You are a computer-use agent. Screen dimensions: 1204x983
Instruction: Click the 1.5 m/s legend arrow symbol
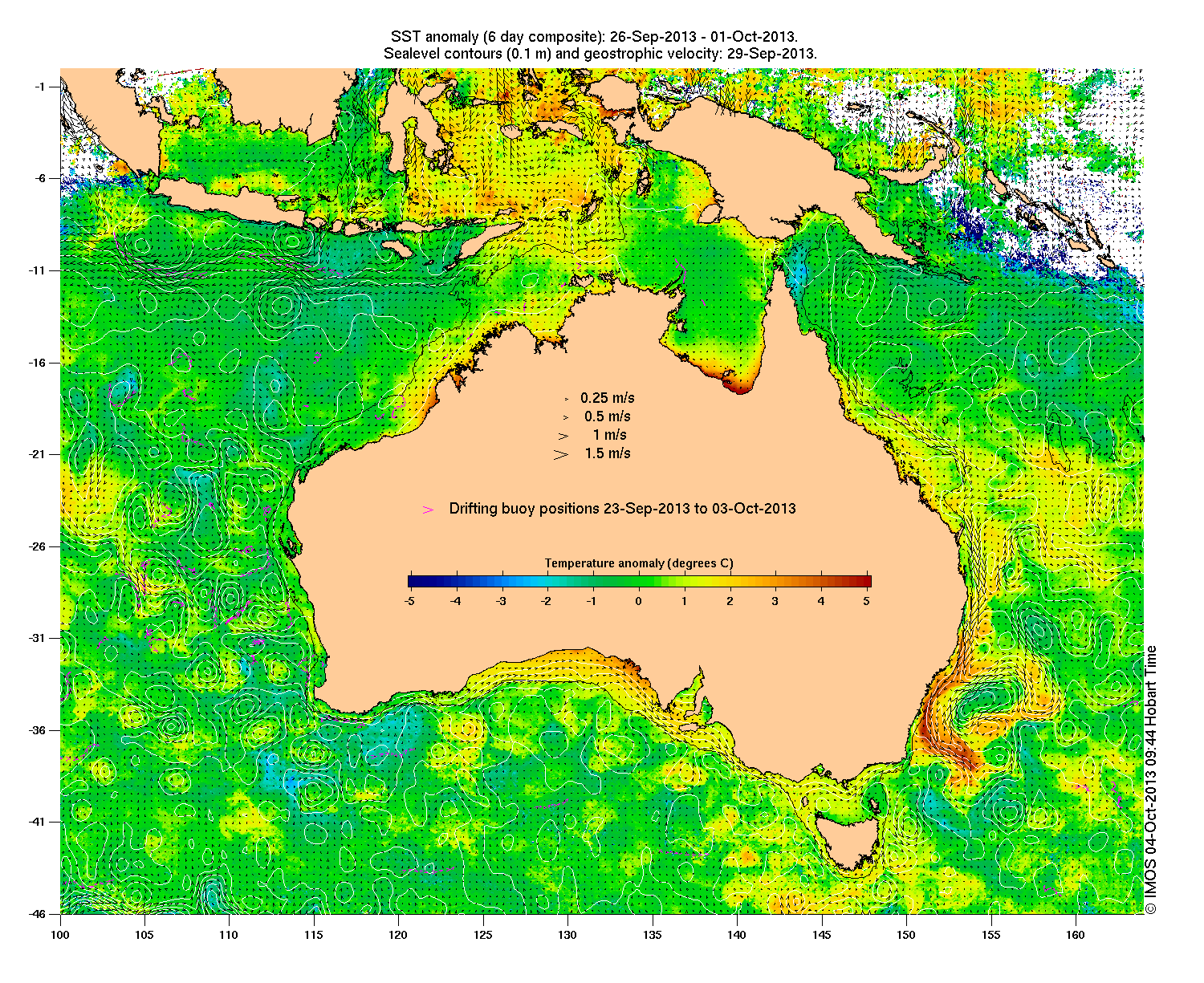point(560,454)
